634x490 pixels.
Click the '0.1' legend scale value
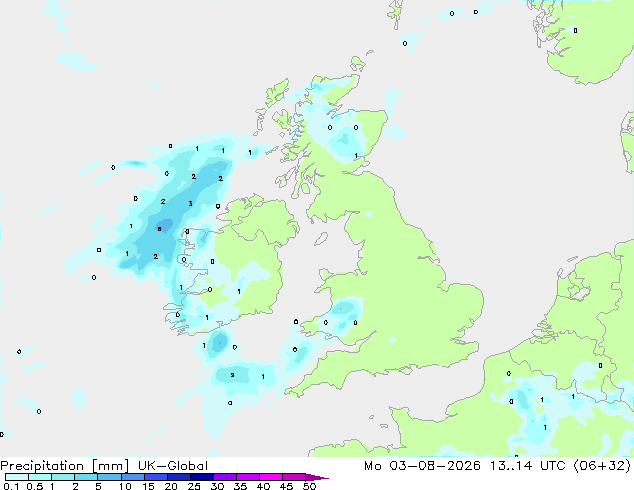pos(11,486)
